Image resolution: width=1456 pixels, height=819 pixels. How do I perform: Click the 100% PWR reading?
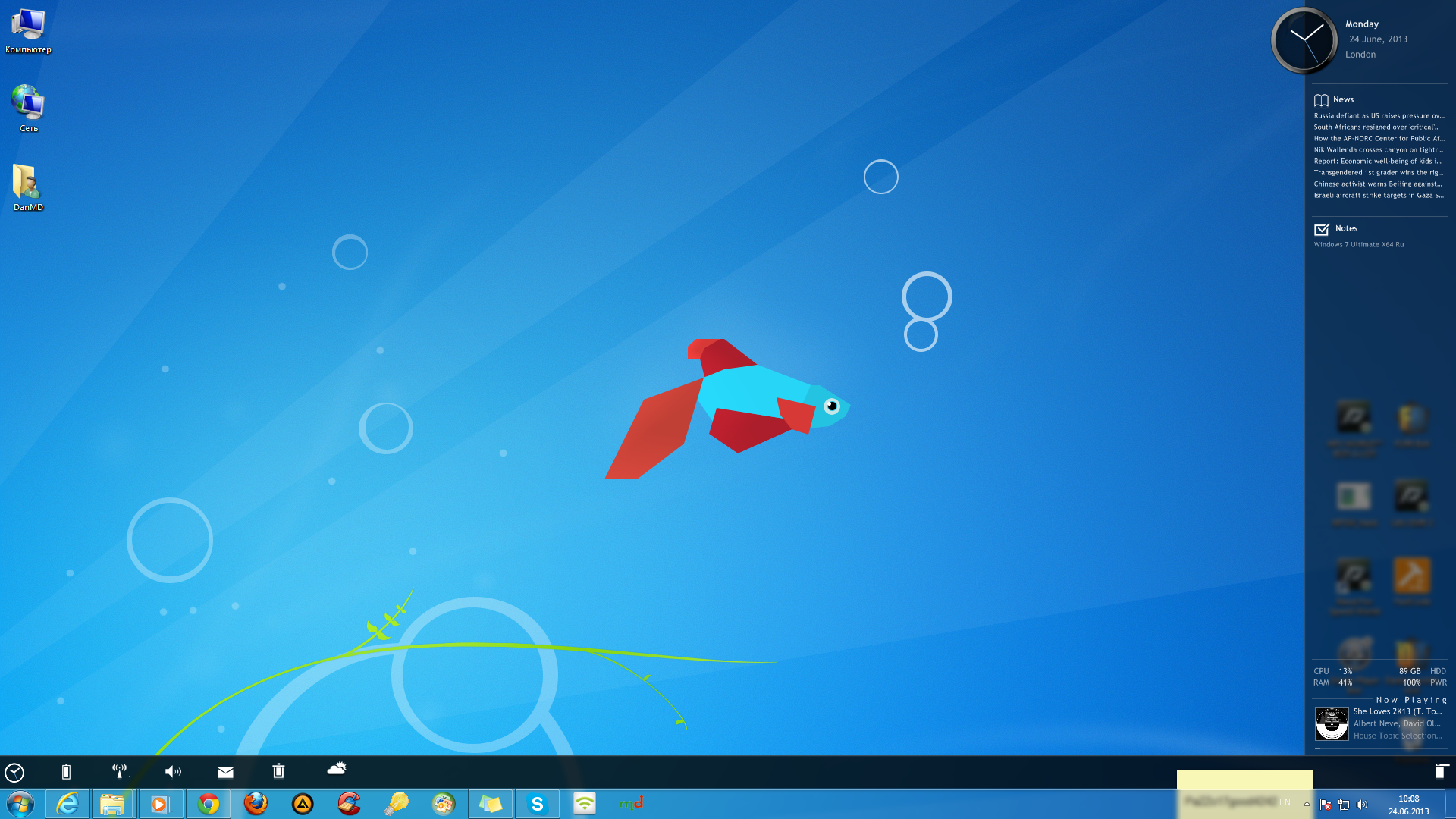[1424, 682]
